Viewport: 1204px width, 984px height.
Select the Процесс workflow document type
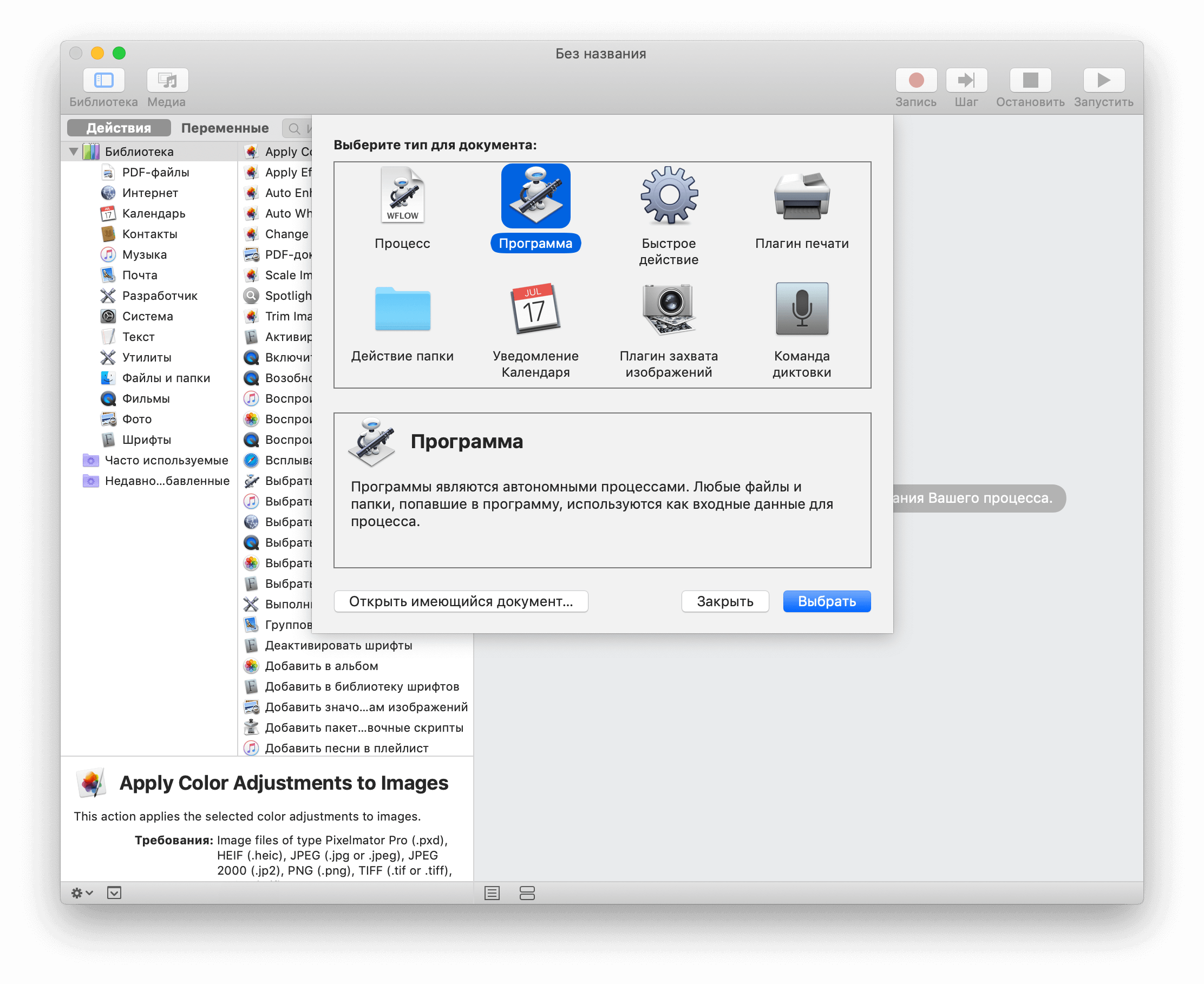[402, 196]
